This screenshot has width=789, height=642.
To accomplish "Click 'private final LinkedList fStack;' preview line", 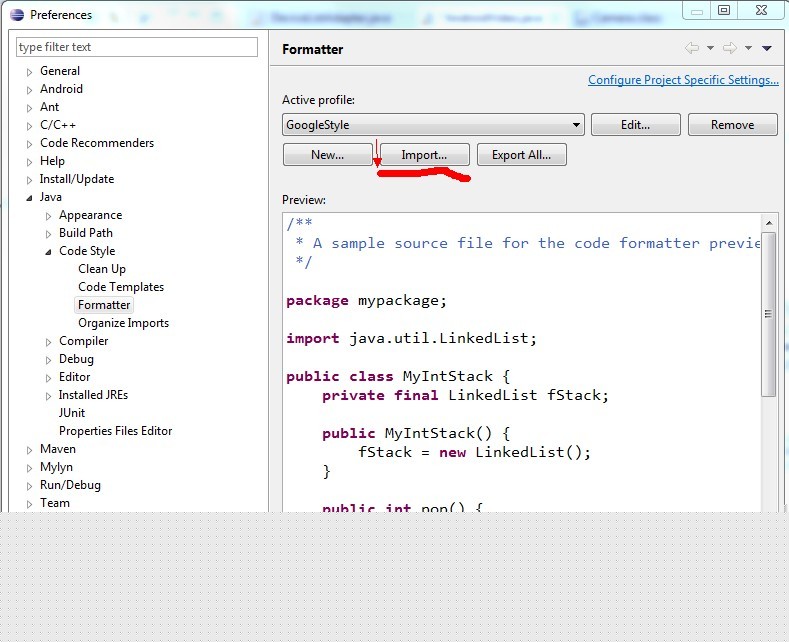I will tap(465, 395).
